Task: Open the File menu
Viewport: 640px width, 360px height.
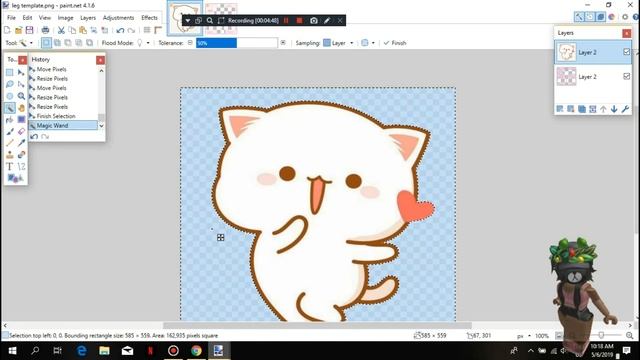Action: coord(11,18)
